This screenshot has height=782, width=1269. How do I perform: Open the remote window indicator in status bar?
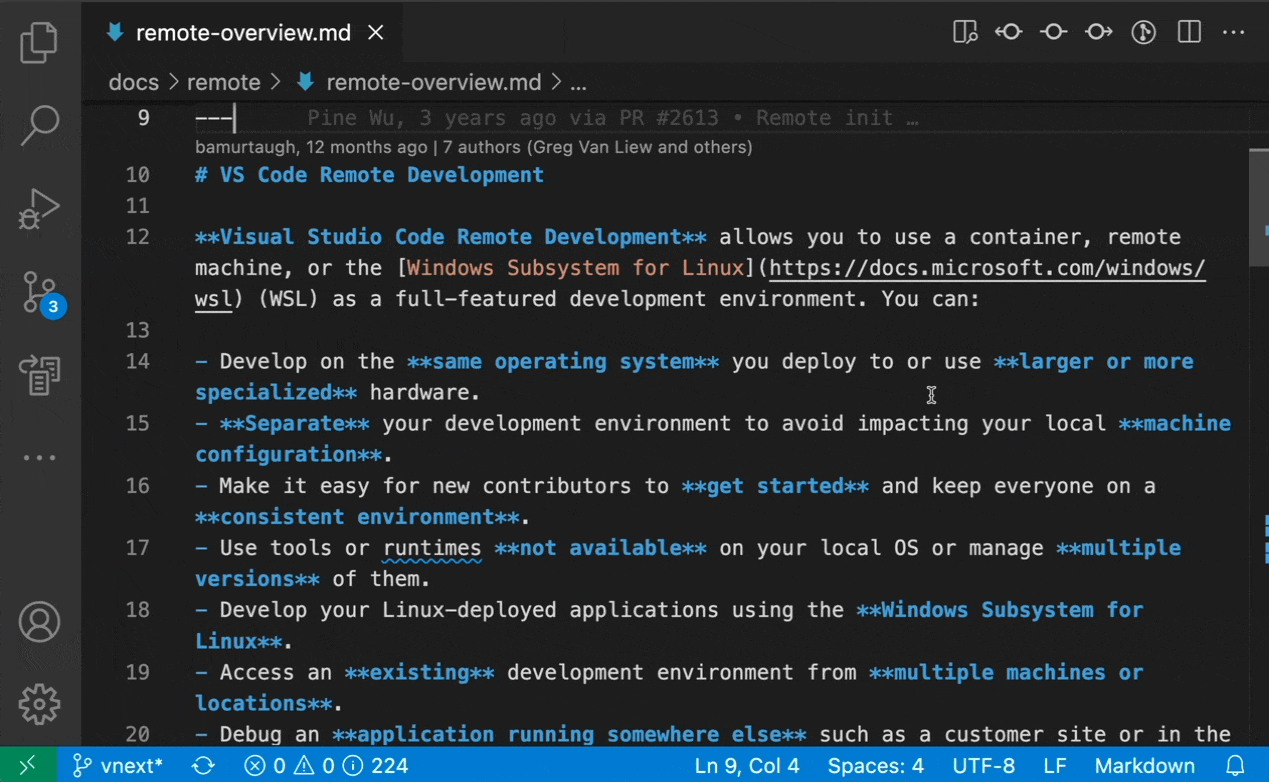coord(28,766)
